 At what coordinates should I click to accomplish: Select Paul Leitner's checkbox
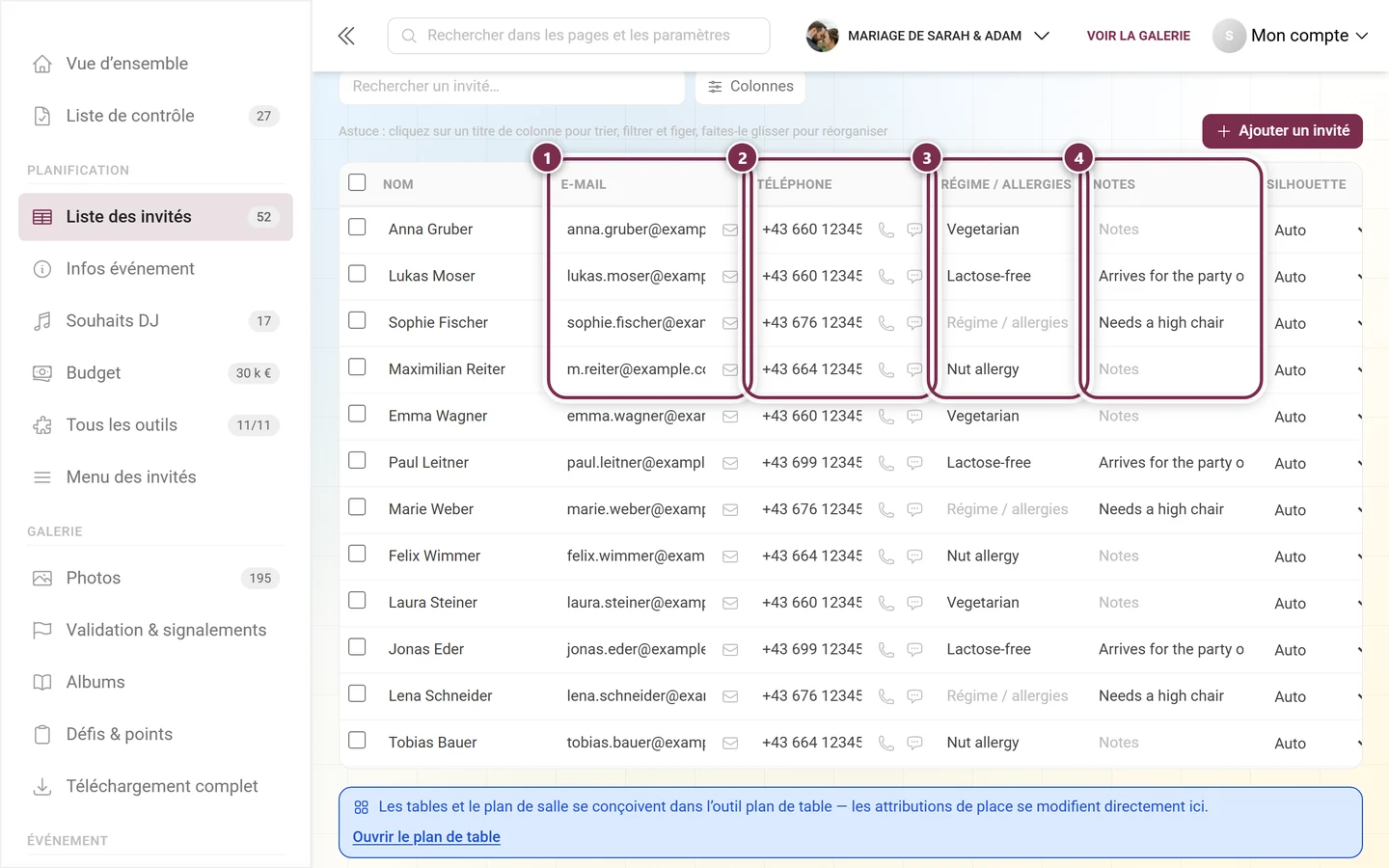[x=357, y=460]
